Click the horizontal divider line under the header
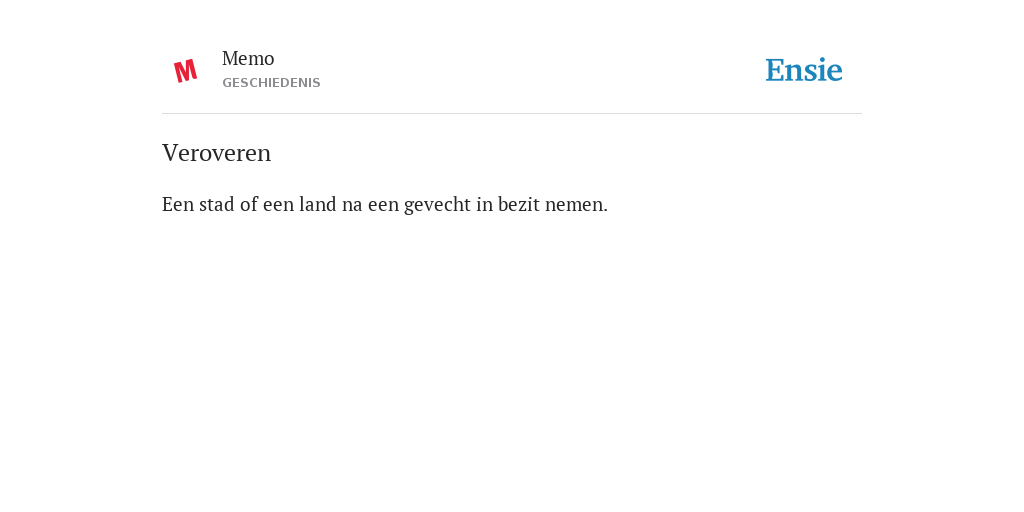 click(512, 114)
